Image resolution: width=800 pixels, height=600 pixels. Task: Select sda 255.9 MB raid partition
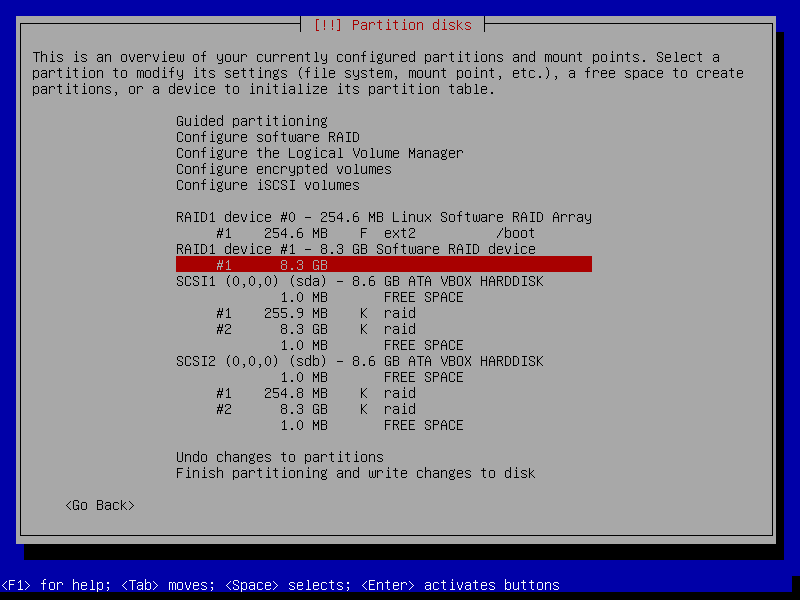click(x=315, y=313)
